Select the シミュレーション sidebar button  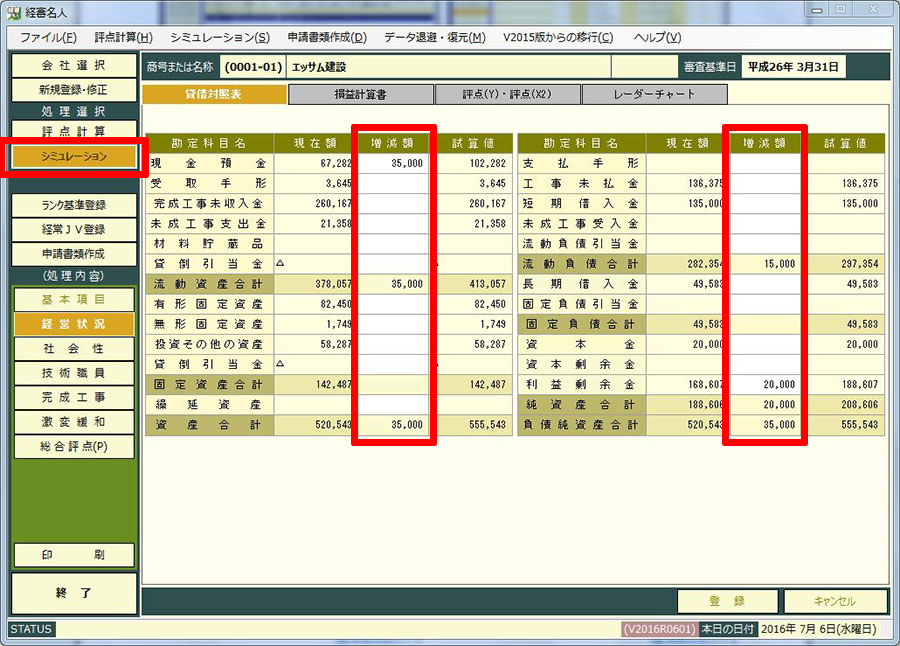pyautogui.click(x=73, y=156)
